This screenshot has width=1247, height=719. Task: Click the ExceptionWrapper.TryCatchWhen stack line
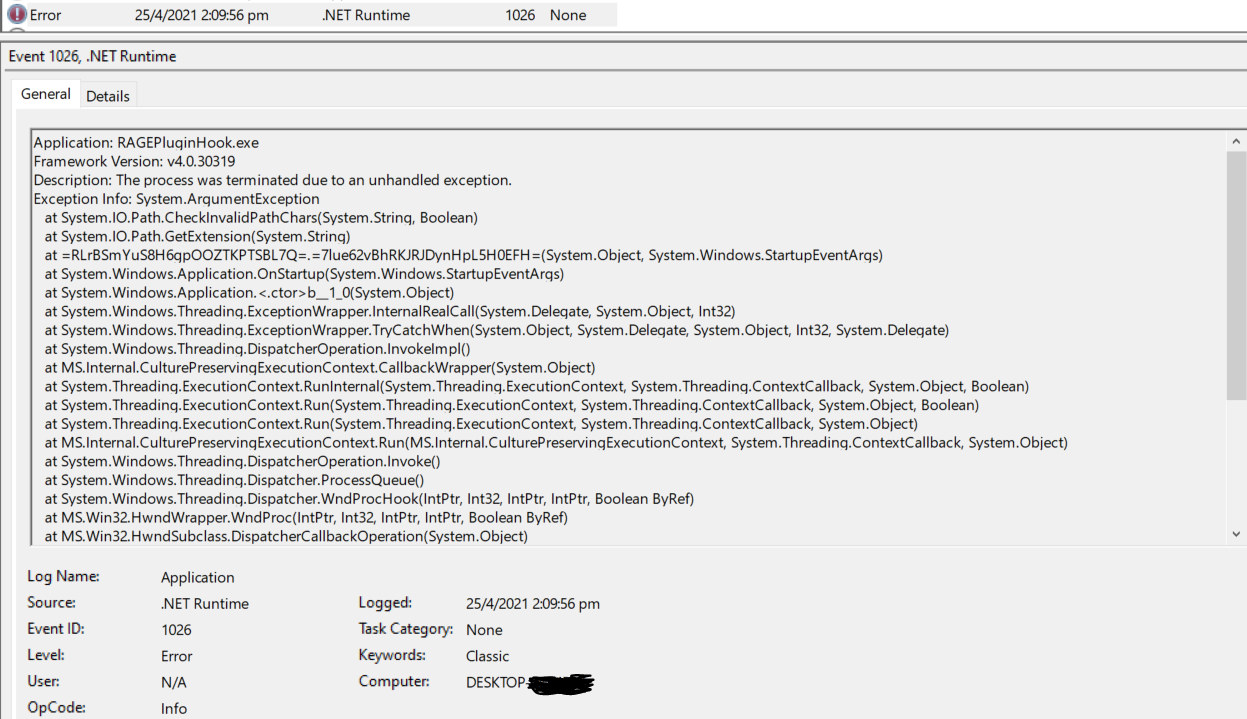point(496,330)
